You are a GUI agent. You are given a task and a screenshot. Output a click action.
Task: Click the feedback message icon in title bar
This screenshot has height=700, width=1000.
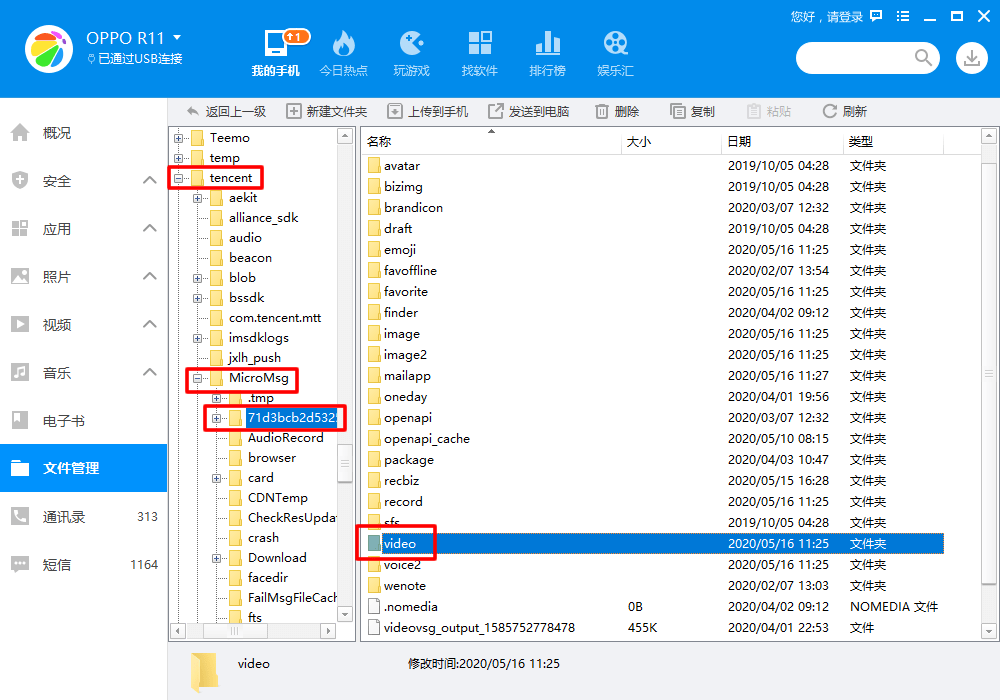(x=876, y=16)
